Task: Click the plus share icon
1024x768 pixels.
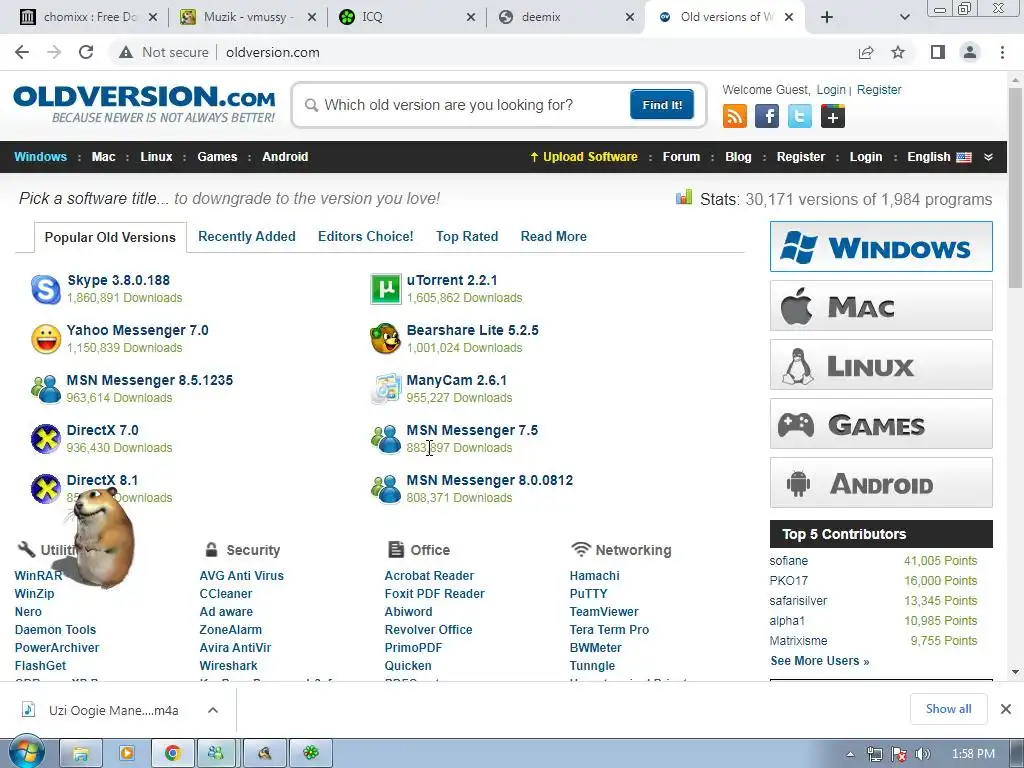Action: tap(833, 116)
